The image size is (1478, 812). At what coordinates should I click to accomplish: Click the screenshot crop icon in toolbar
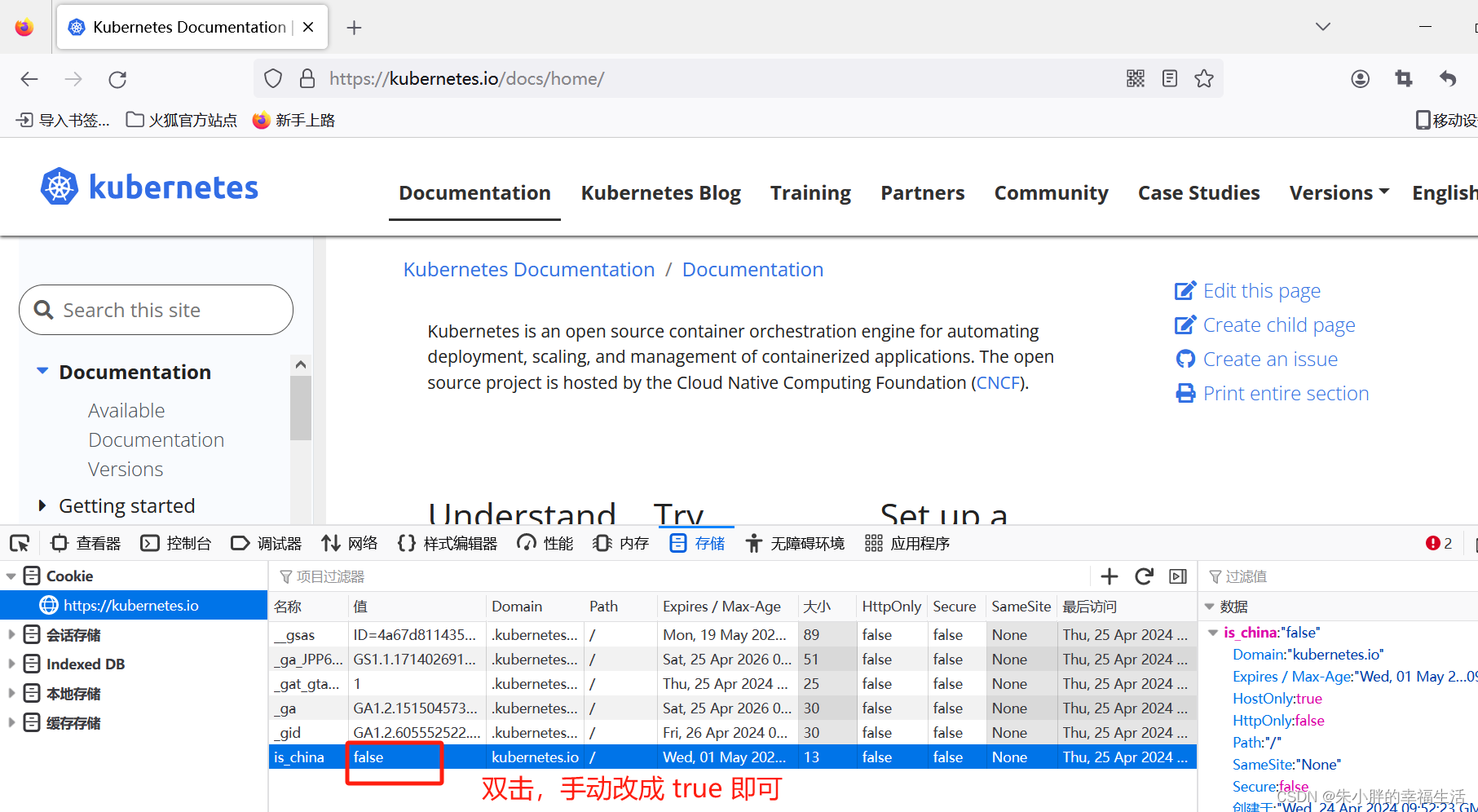(x=1404, y=78)
